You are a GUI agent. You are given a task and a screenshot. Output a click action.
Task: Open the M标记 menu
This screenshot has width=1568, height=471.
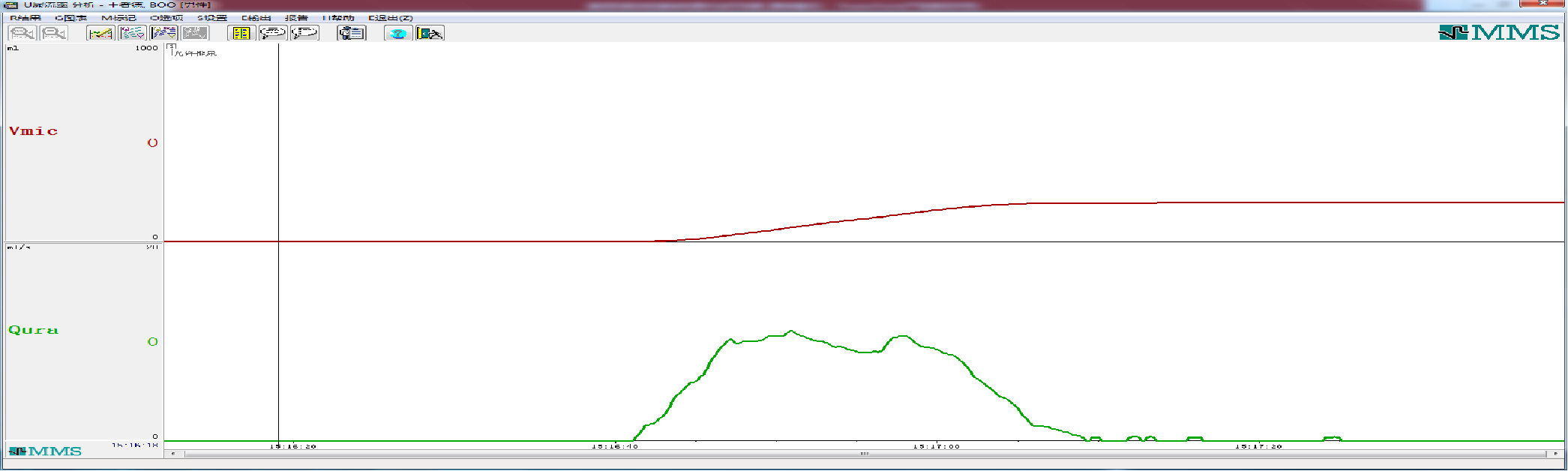[x=118, y=18]
